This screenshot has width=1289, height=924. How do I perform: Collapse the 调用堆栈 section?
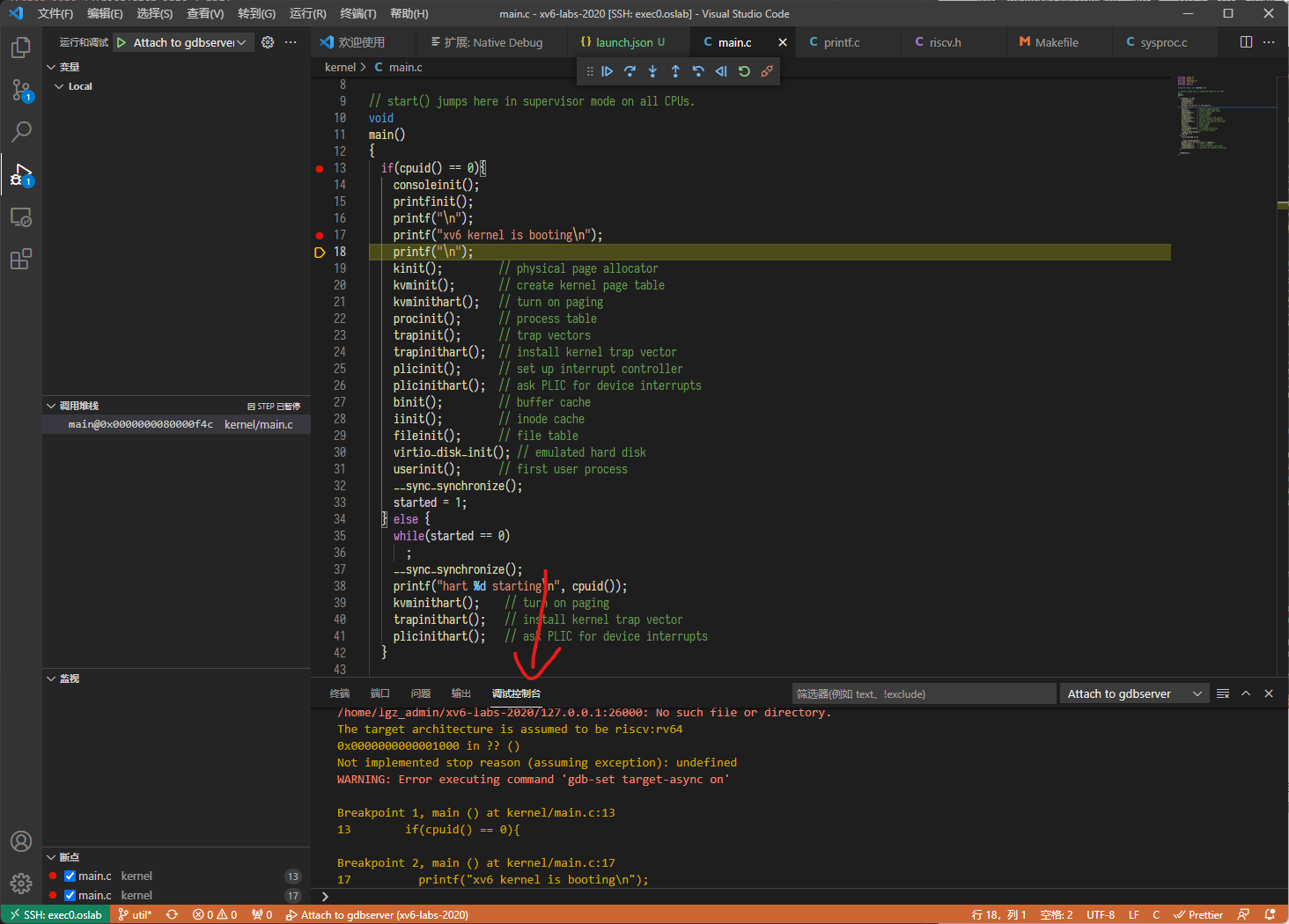pyautogui.click(x=51, y=406)
